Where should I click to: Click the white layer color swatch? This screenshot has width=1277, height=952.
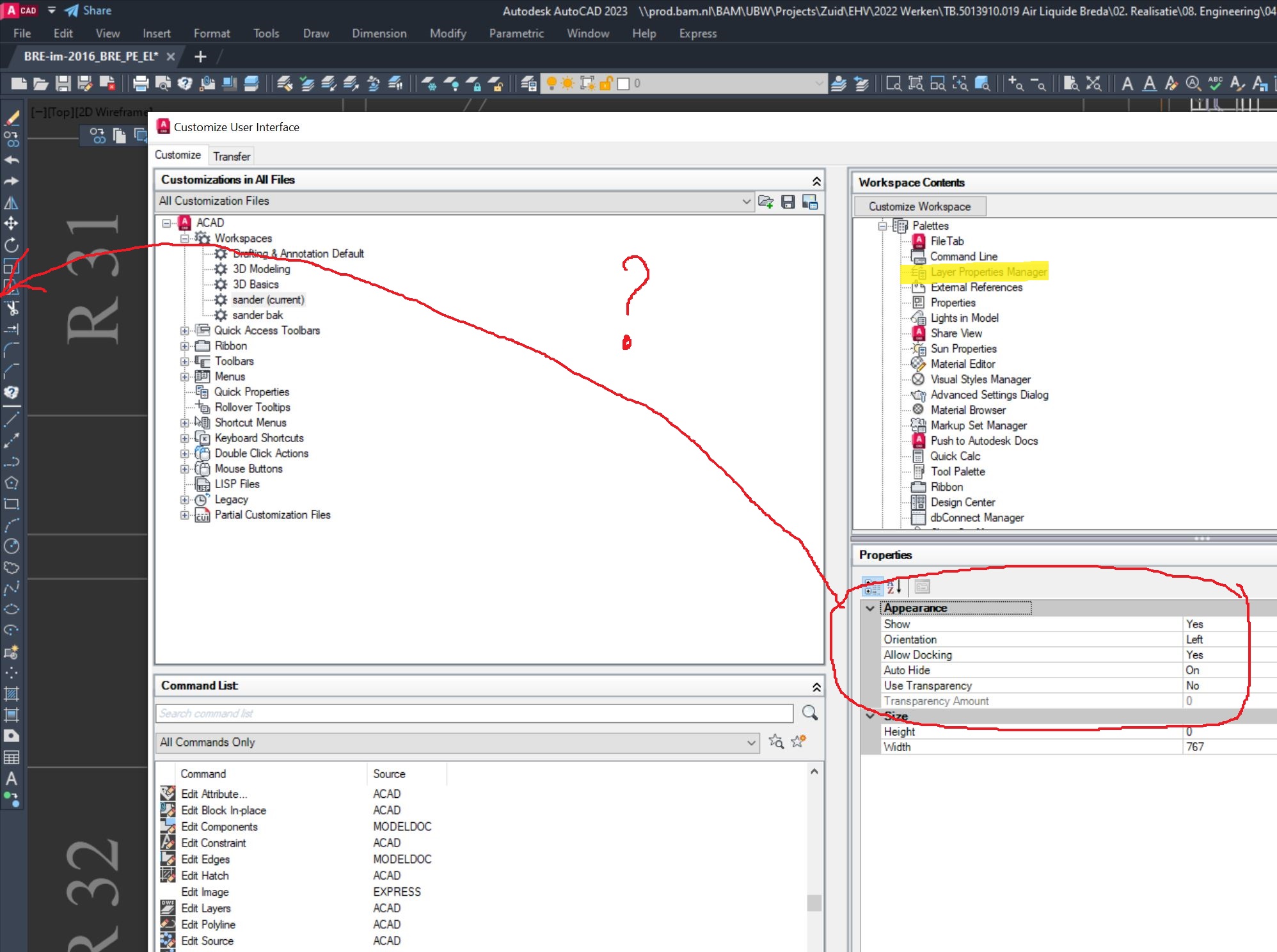coord(623,84)
